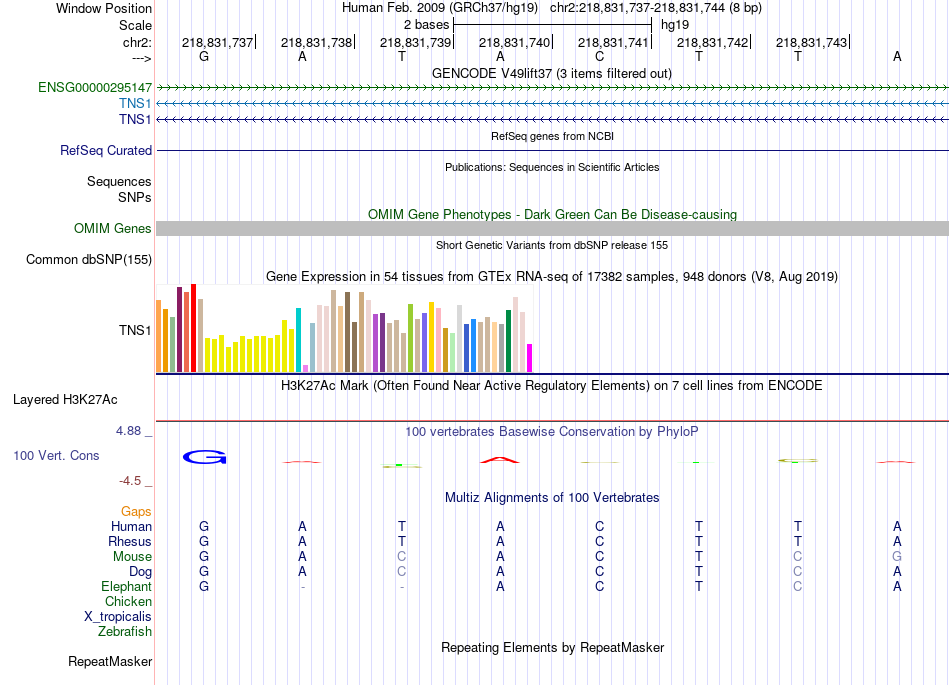Click the chr2:218,831,737-218,831,744 (8 bp) position text
The width and height of the screenshot is (950, 685).
coord(656,8)
